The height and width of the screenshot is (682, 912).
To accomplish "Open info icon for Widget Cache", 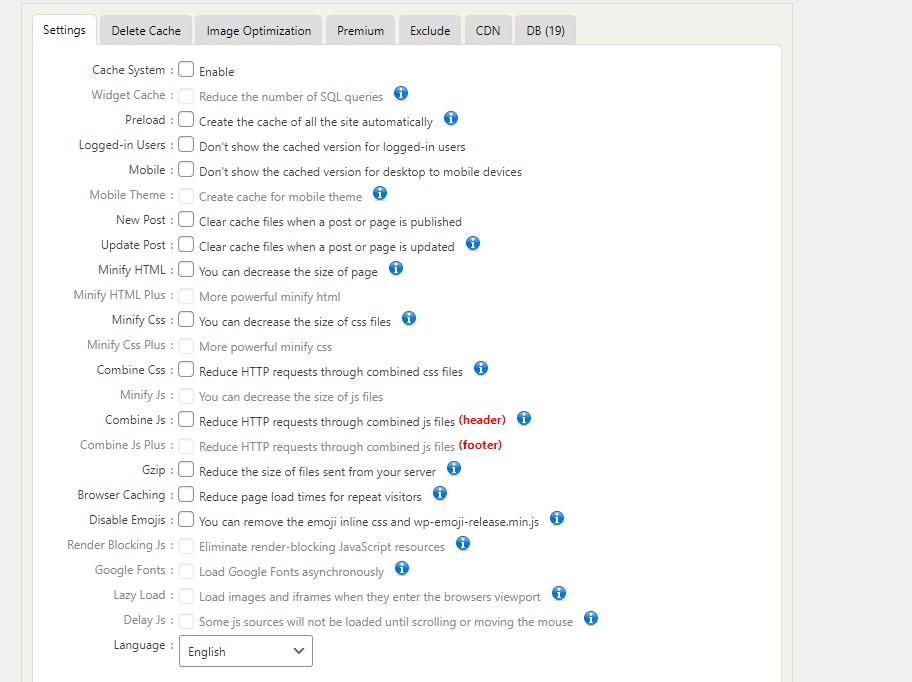I will click(x=401, y=93).
